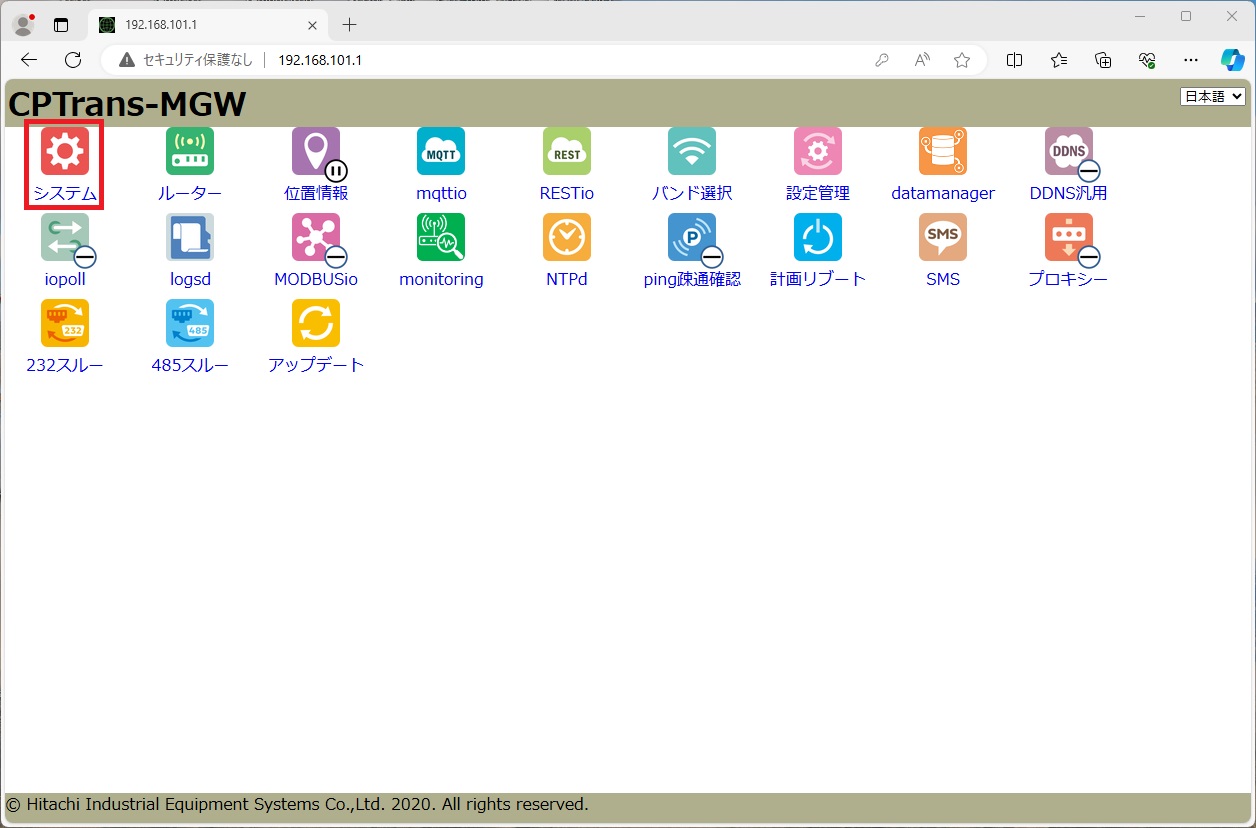Open the ping疎通確認 icon
Viewport: 1256px width, 828px height.
[x=692, y=237]
